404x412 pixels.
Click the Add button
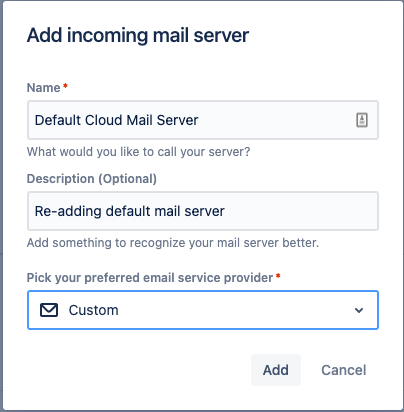click(276, 370)
